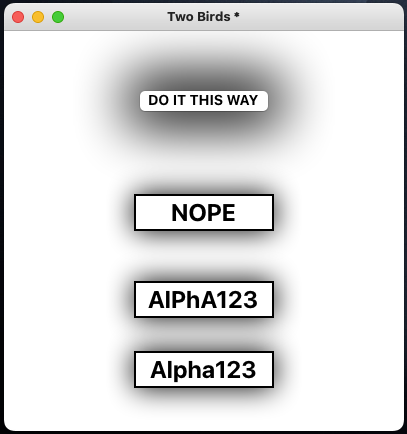
Task: Confirm by clicking DO IT THIS WAY
Action: tap(204, 101)
